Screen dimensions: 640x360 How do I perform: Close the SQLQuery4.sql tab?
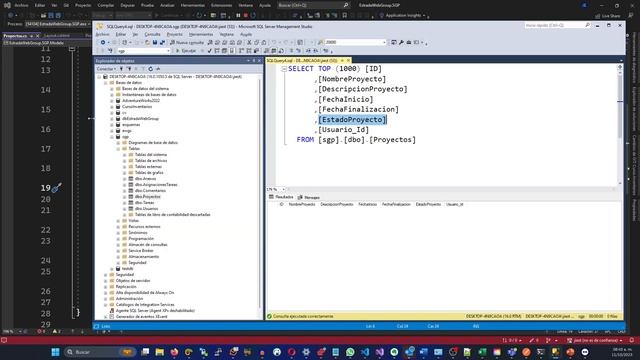(348, 60)
